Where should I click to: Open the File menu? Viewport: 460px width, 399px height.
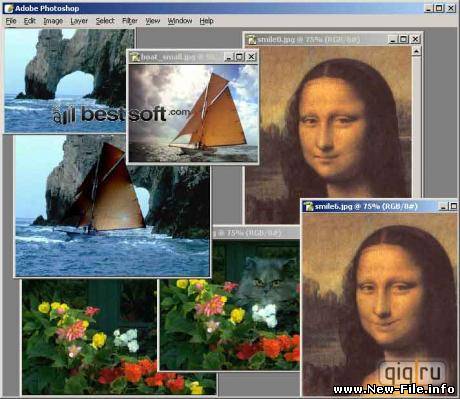[x=11, y=21]
